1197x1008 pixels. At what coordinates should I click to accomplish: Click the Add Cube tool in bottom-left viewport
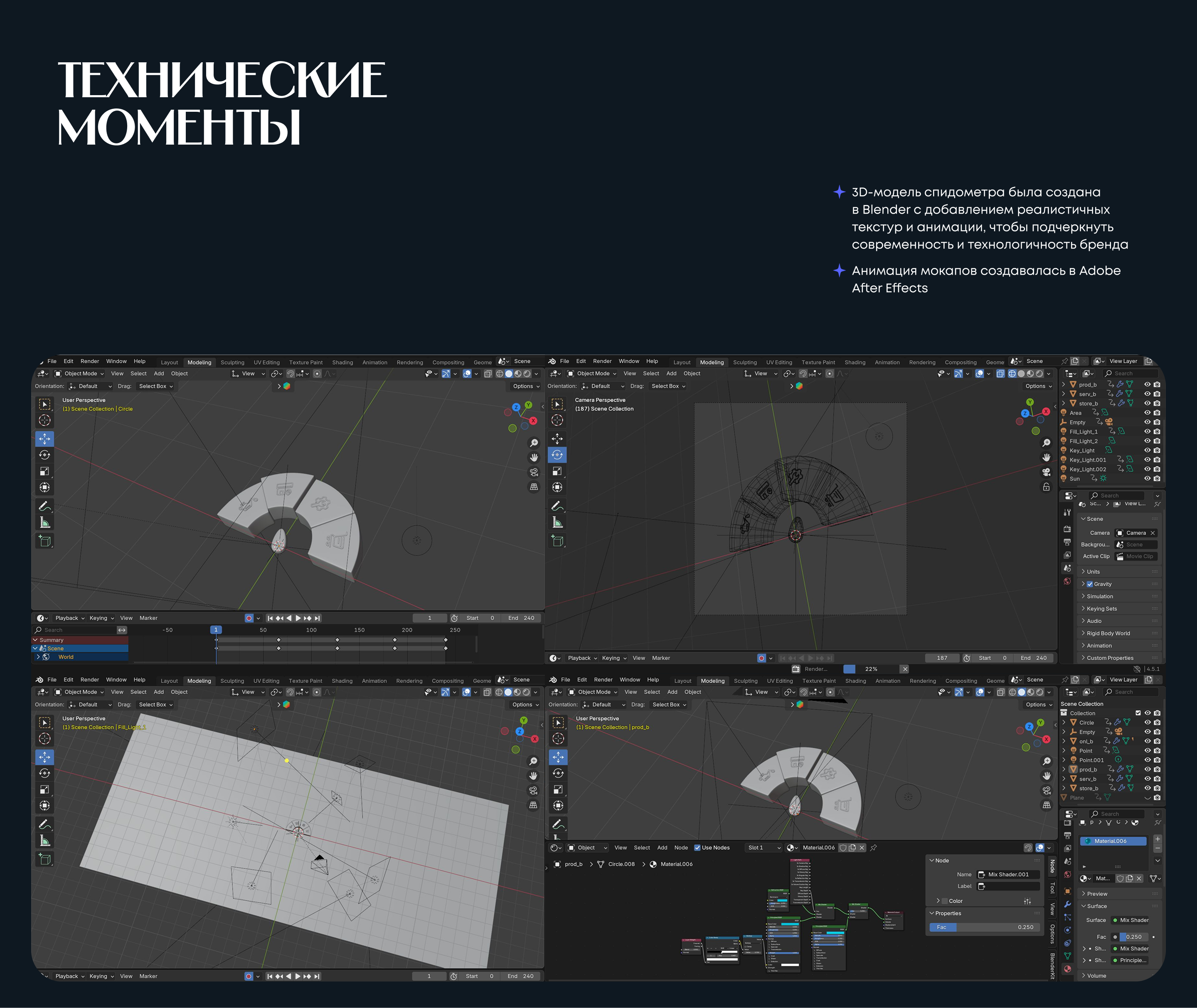(x=44, y=859)
